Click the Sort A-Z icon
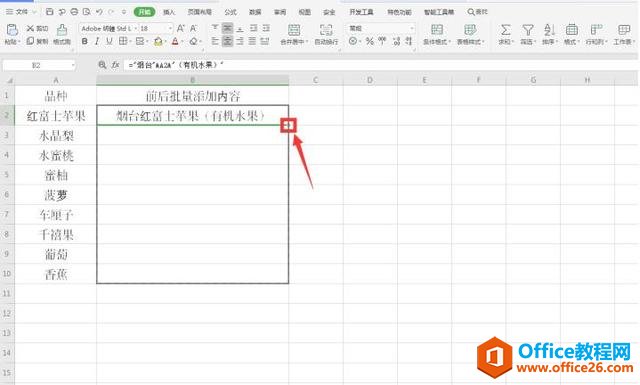The width and height of the screenshot is (640, 385). 549,30
